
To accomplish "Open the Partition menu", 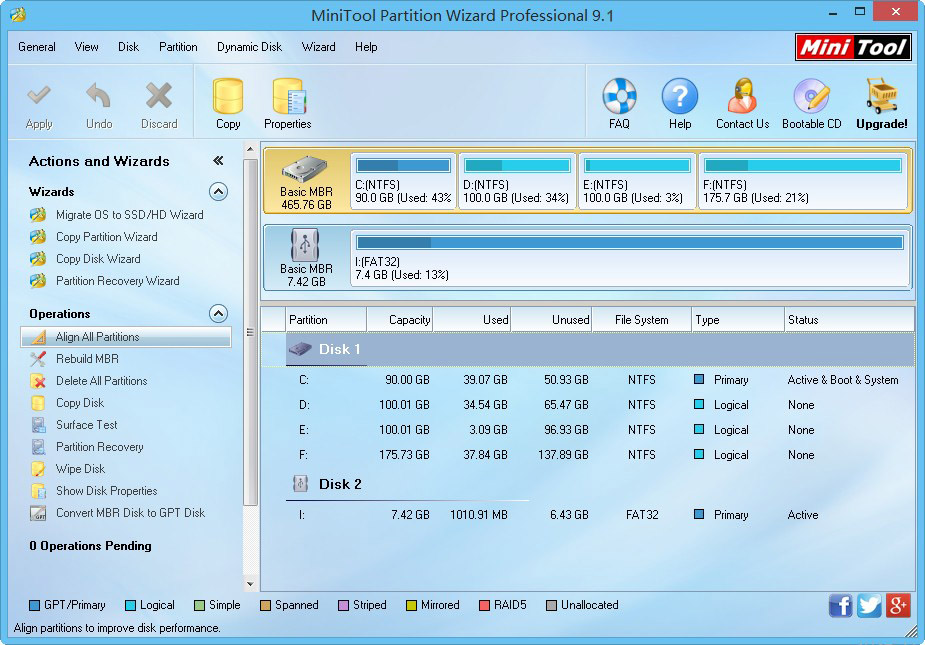I will (178, 47).
